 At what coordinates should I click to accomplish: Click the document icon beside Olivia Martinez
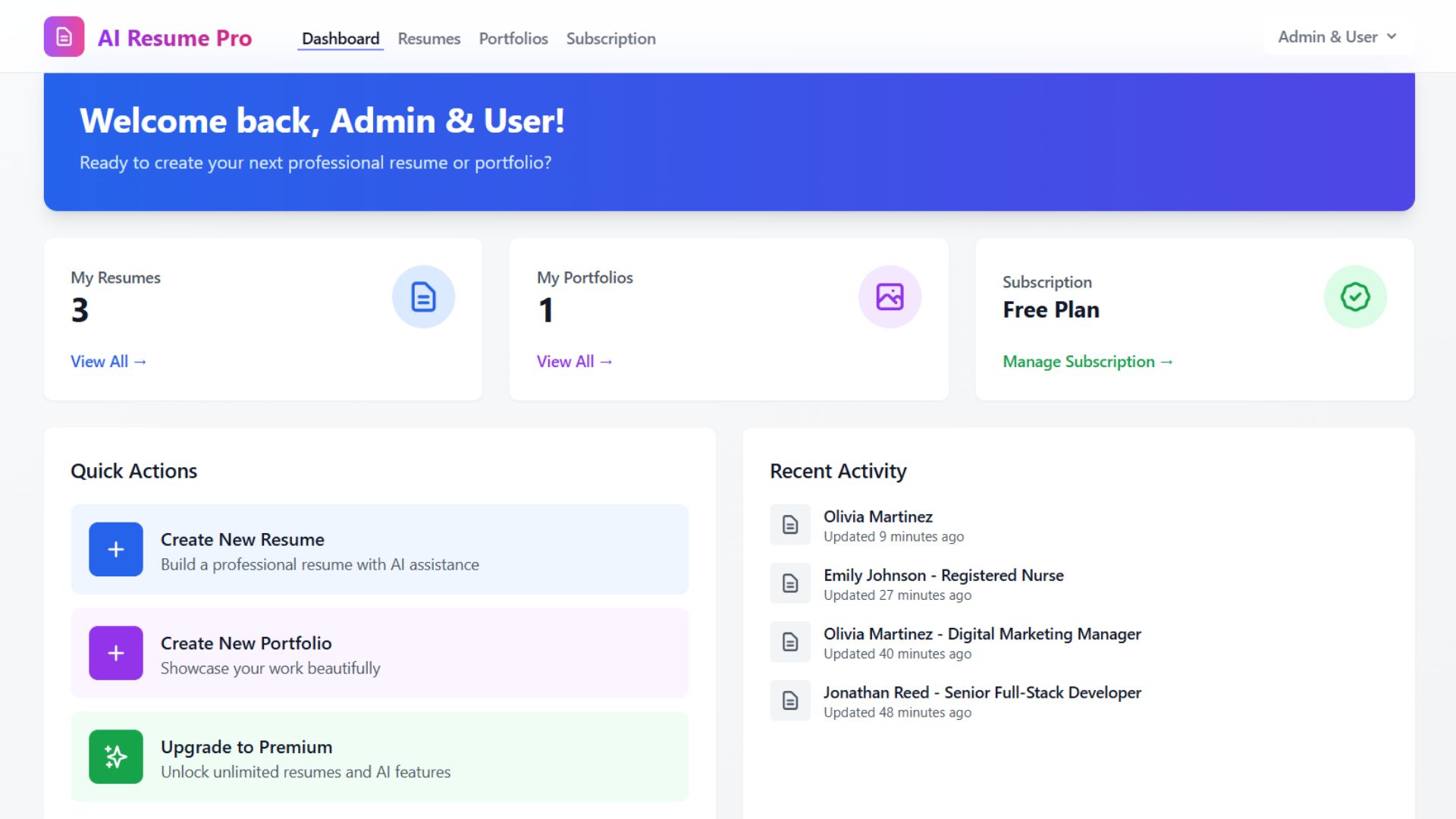[790, 525]
